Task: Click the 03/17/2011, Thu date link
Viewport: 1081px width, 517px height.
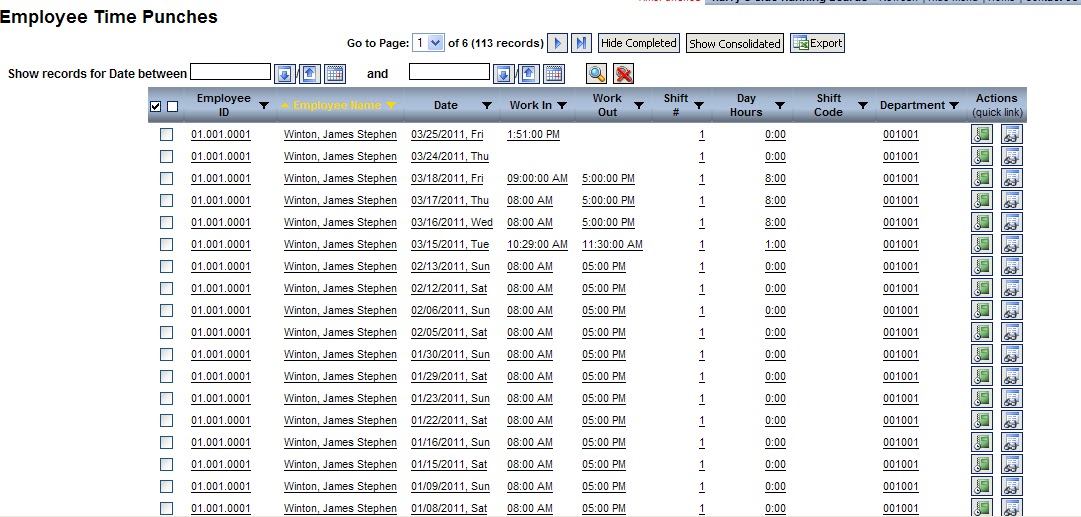Action: pos(450,201)
